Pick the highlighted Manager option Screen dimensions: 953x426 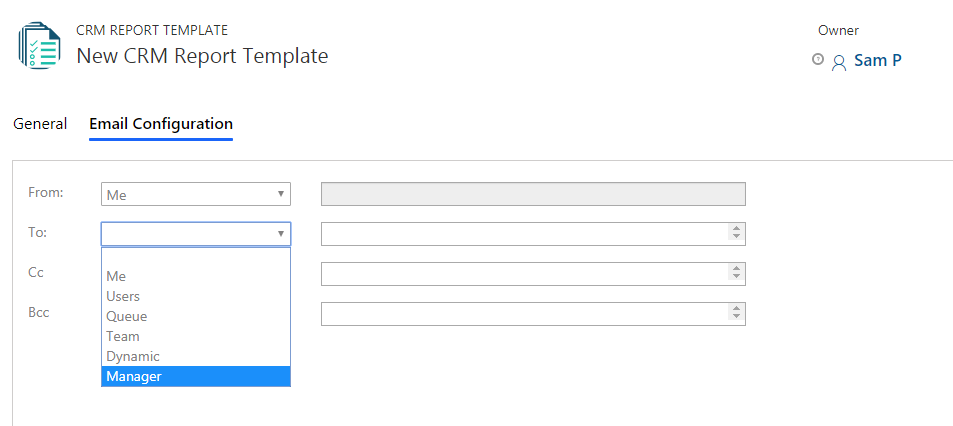tap(196, 377)
